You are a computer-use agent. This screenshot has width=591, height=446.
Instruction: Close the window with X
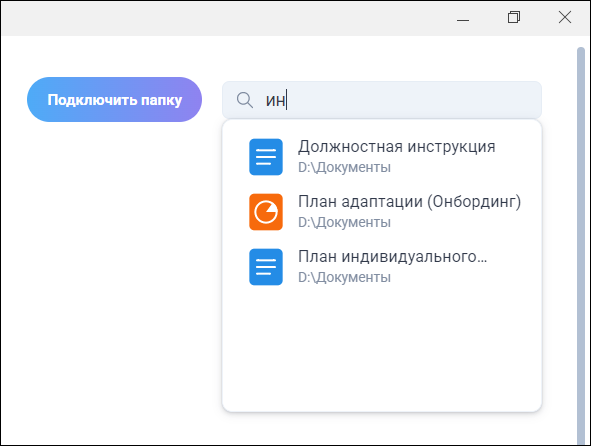point(565,17)
